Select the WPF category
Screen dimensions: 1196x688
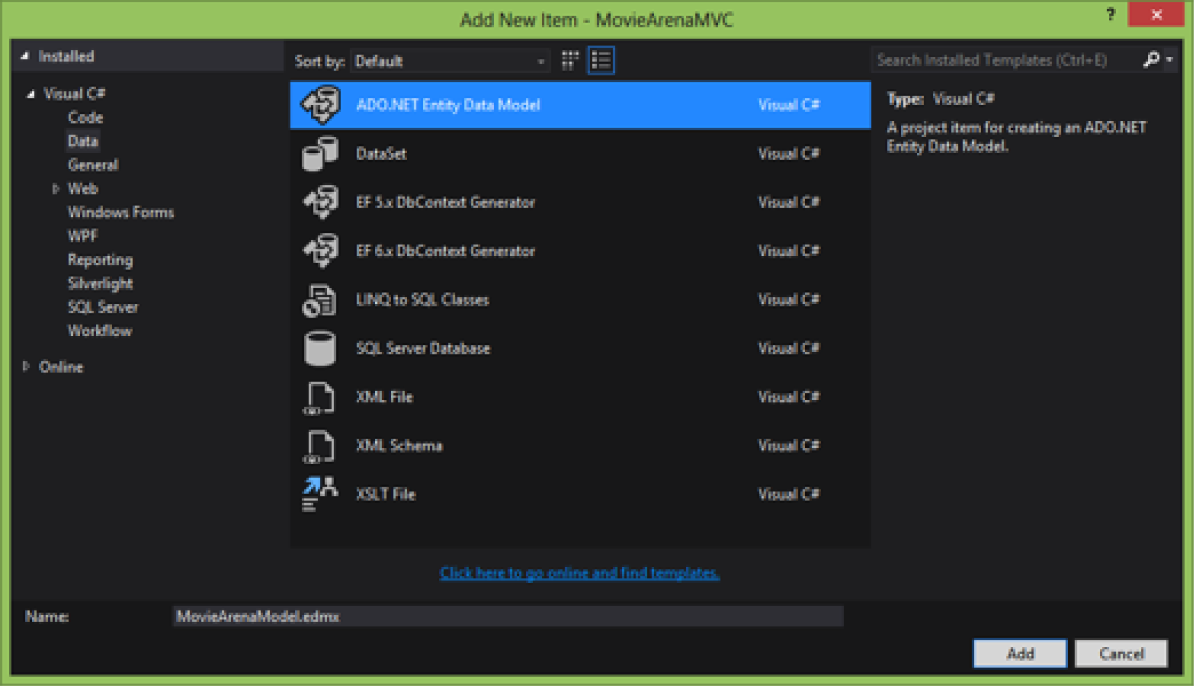pos(82,236)
